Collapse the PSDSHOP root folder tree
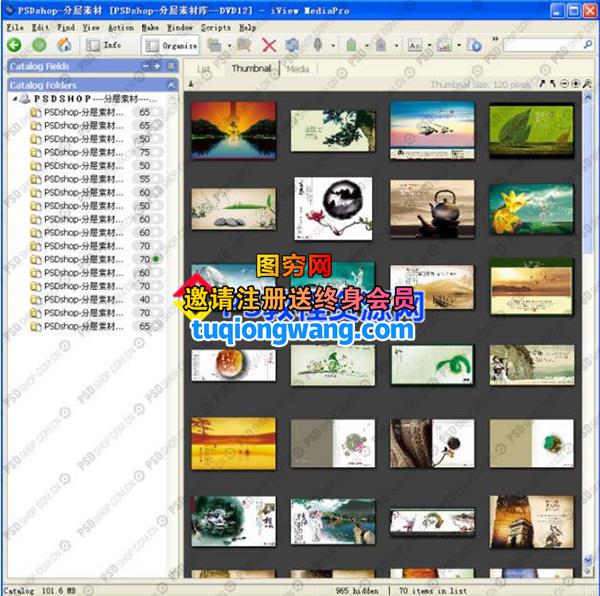Image resolution: width=600 pixels, height=596 pixels. (x=15, y=100)
